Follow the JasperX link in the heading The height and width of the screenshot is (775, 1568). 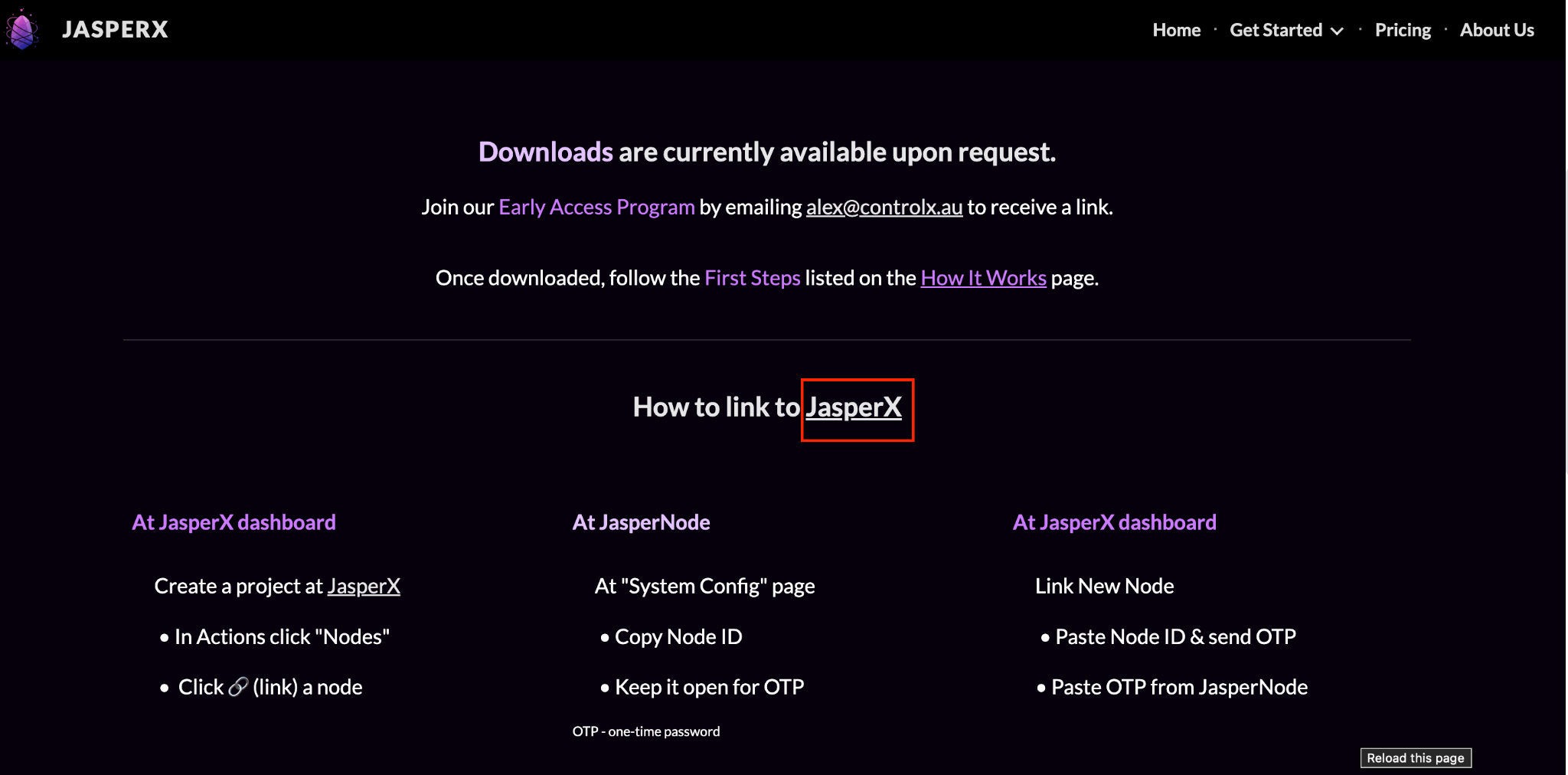coord(854,407)
